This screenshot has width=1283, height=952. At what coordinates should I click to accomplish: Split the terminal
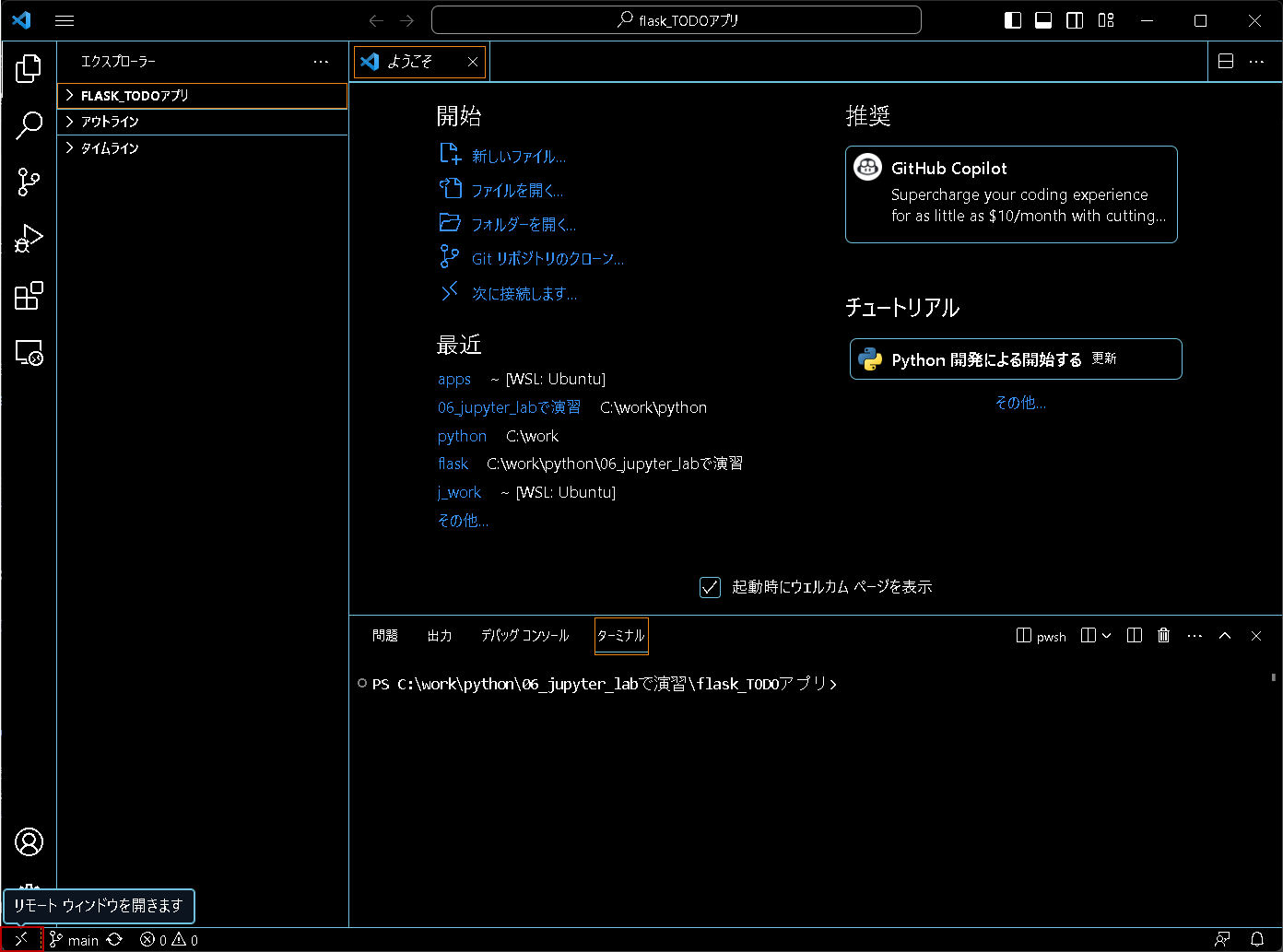click(1135, 636)
